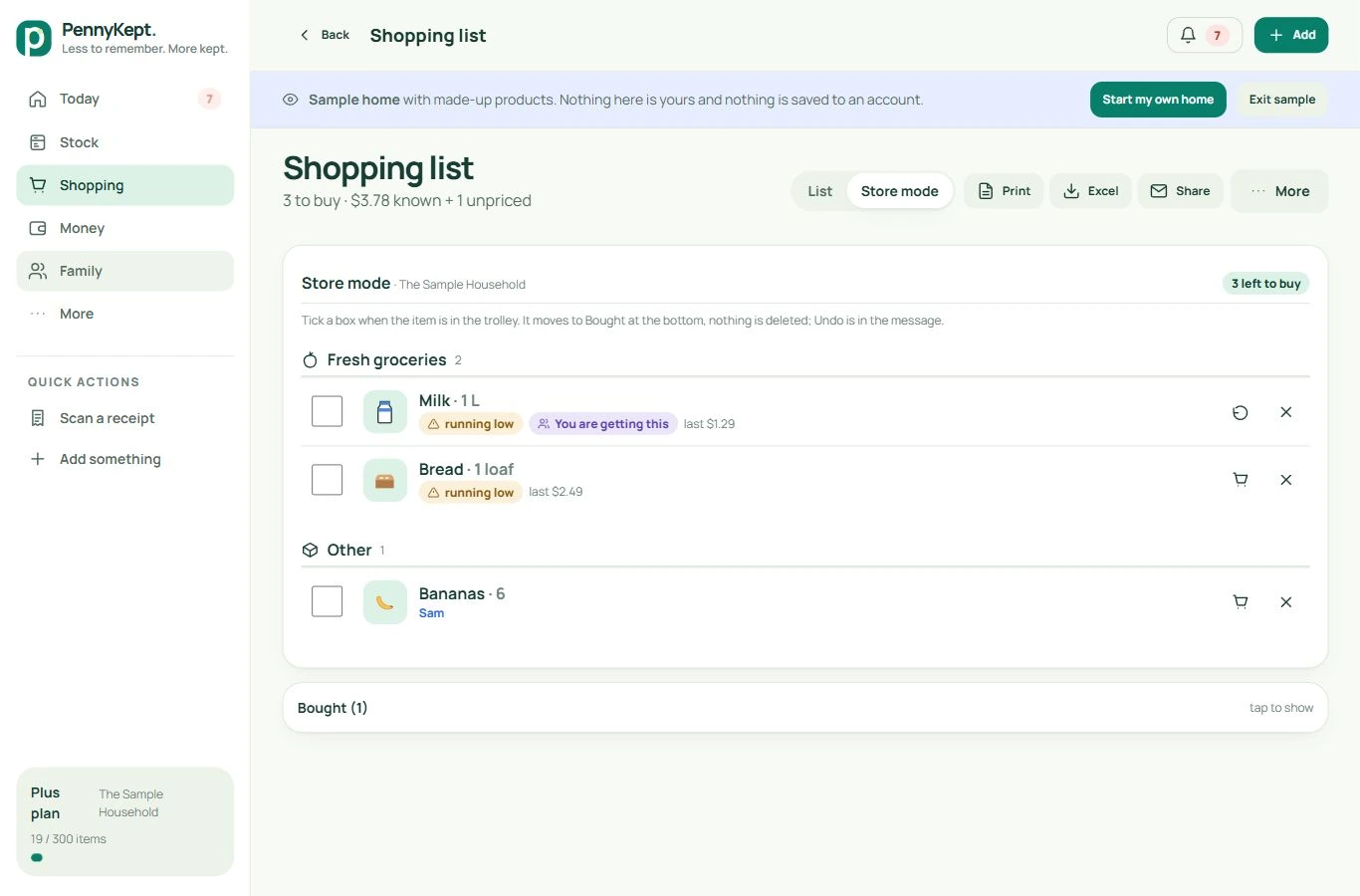The height and width of the screenshot is (896, 1360).
Task: Click Bread's running low tag
Action: tap(470, 493)
